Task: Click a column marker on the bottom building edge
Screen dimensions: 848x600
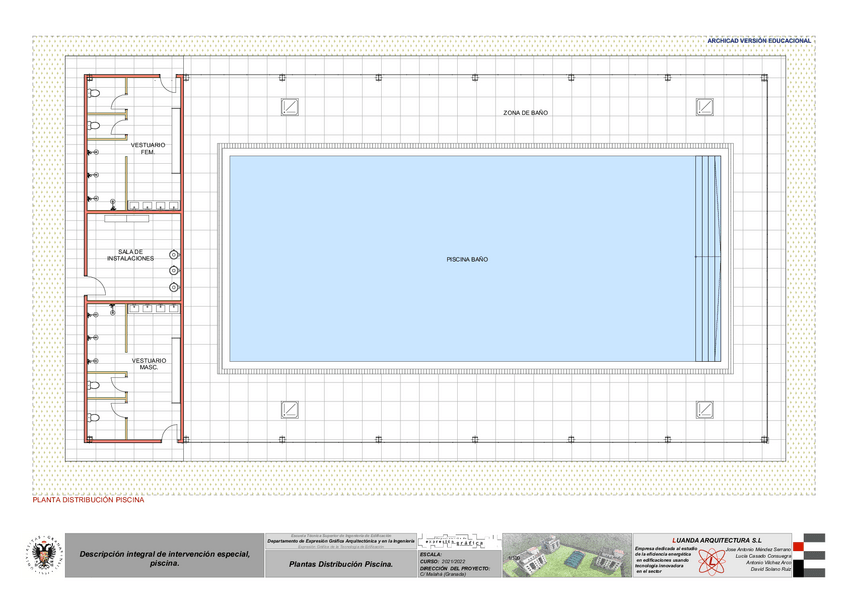Action: (x=378, y=438)
